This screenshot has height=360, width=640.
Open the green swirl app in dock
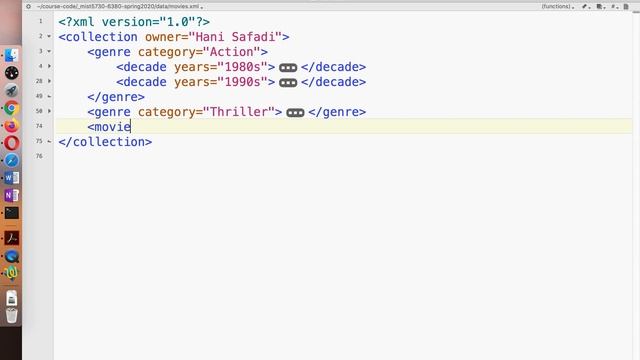(11, 273)
